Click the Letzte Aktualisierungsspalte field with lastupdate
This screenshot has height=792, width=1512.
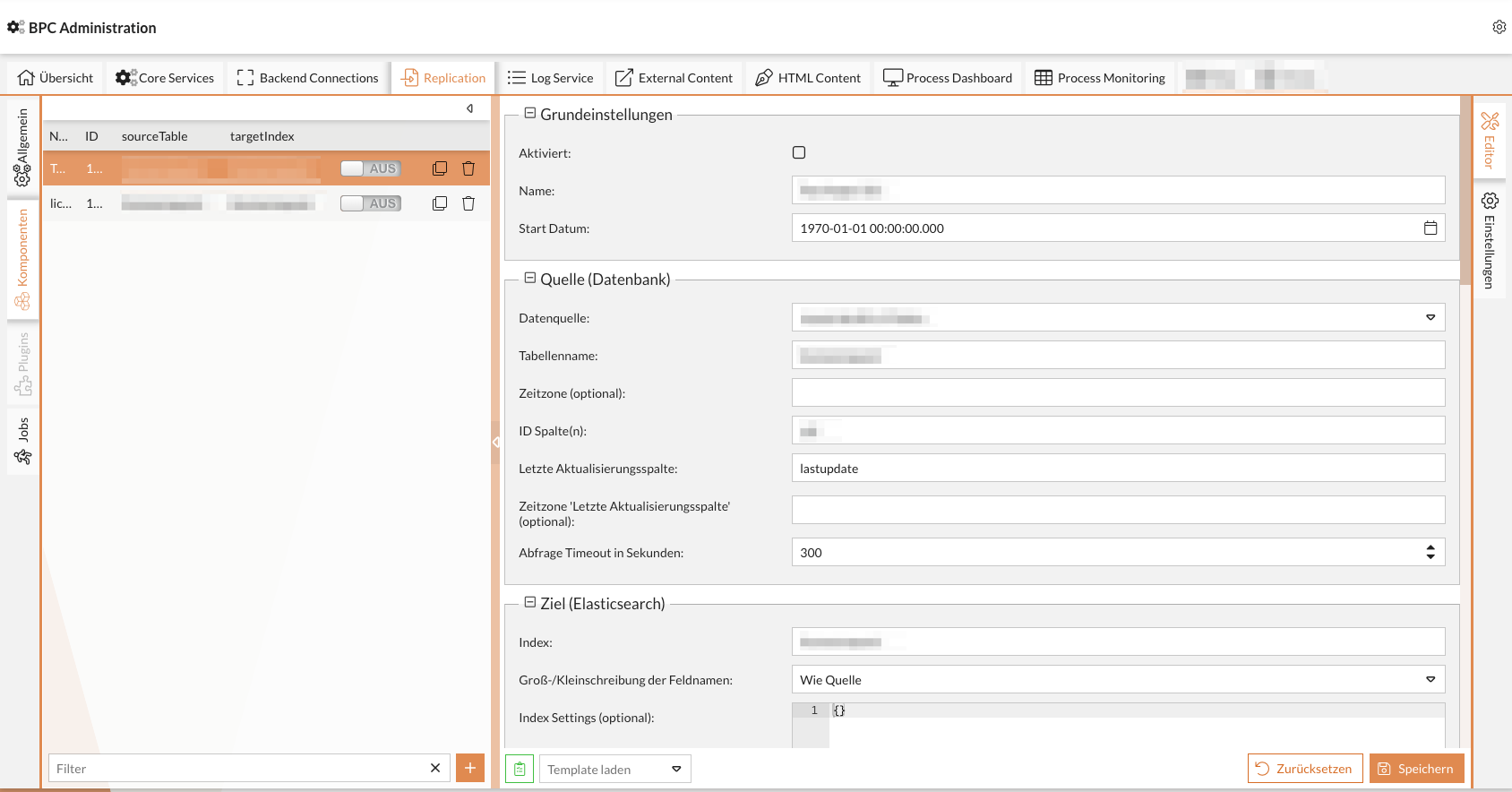[x=1119, y=469]
